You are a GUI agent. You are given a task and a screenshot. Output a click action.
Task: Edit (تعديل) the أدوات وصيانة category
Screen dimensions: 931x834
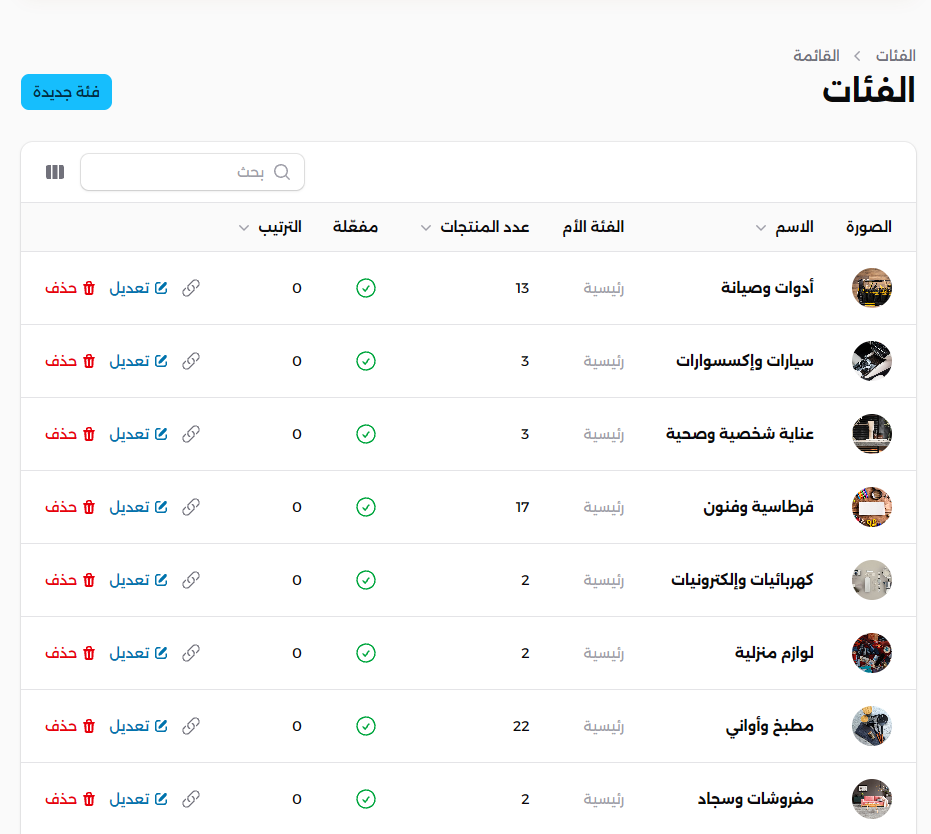click(138, 288)
